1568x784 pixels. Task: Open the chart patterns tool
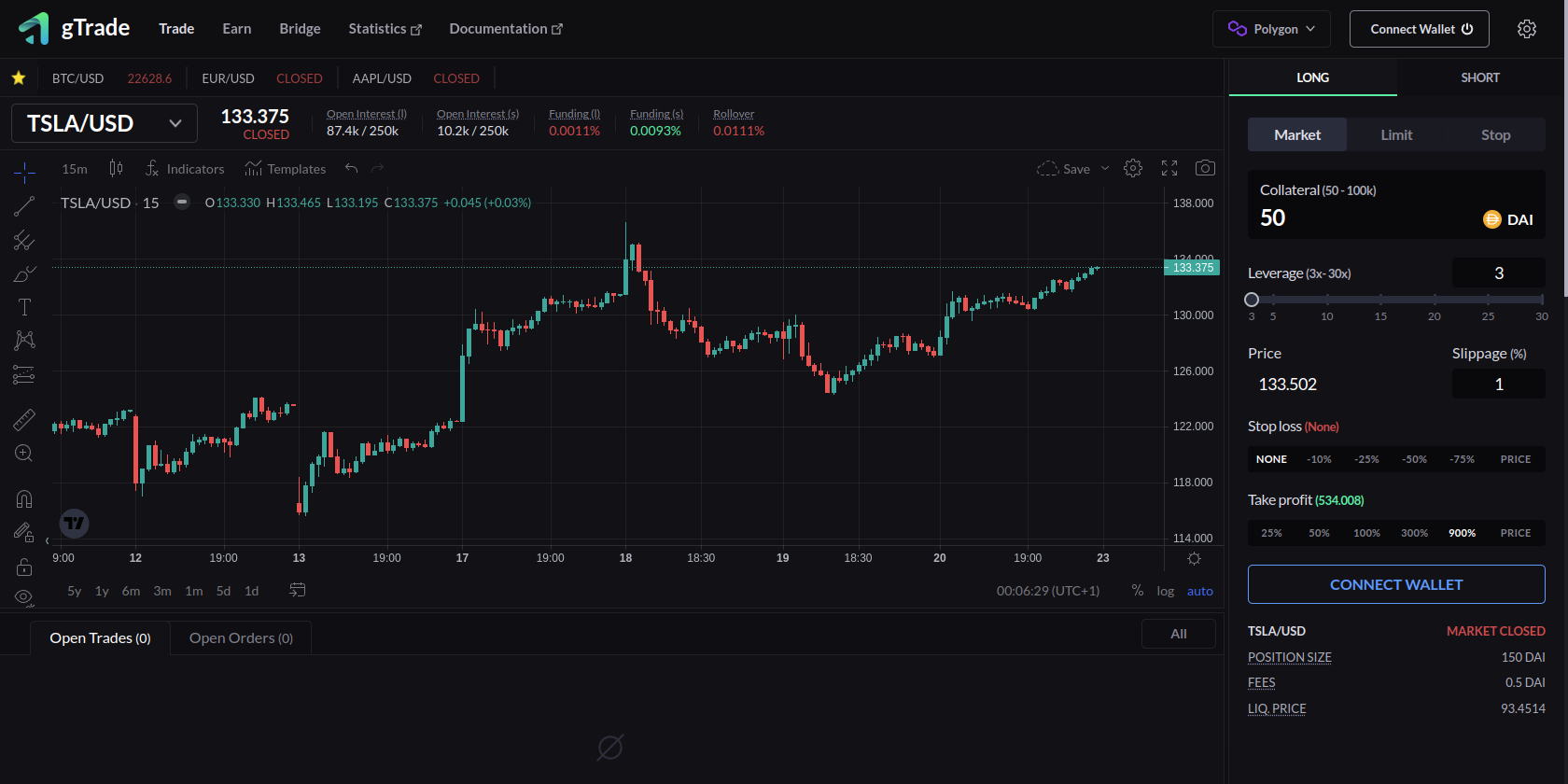click(24, 341)
